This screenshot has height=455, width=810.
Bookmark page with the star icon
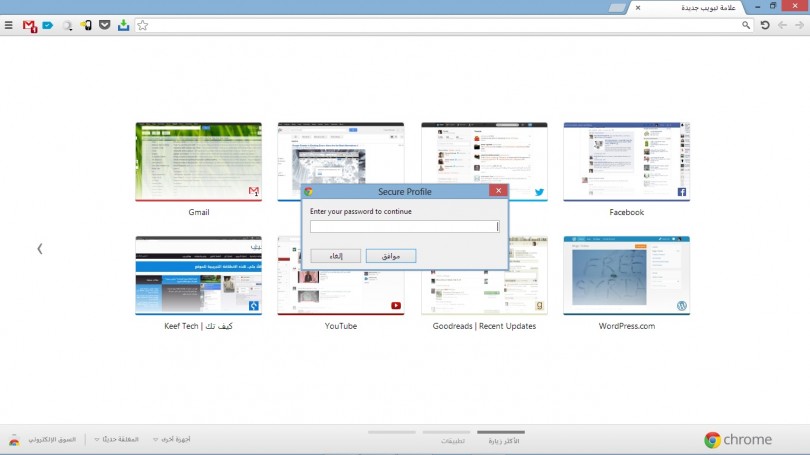pyautogui.click(x=143, y=25)
